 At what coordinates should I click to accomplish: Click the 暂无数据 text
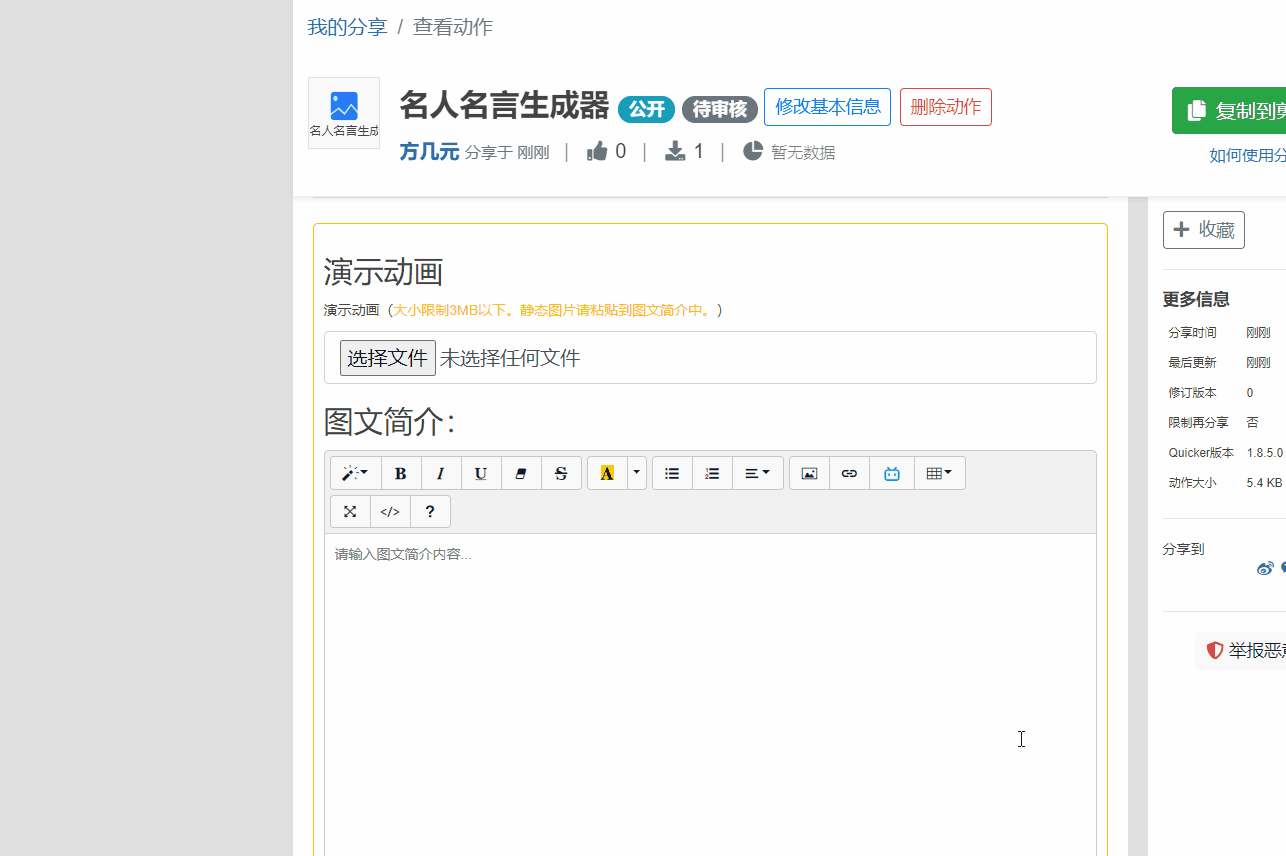[803, 153]
